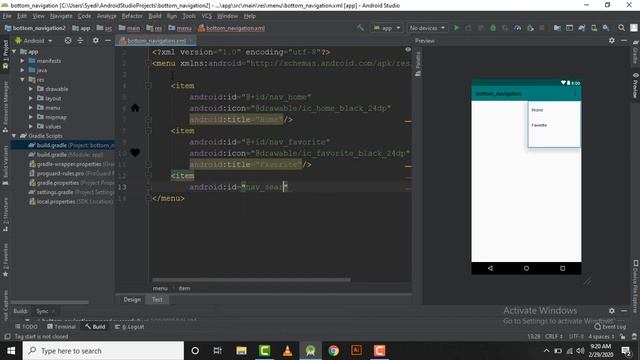Image resolution: width=640 pixels, height=360 pixels.
Task: Open the SDK Manager icon
Action: [606, 28]
